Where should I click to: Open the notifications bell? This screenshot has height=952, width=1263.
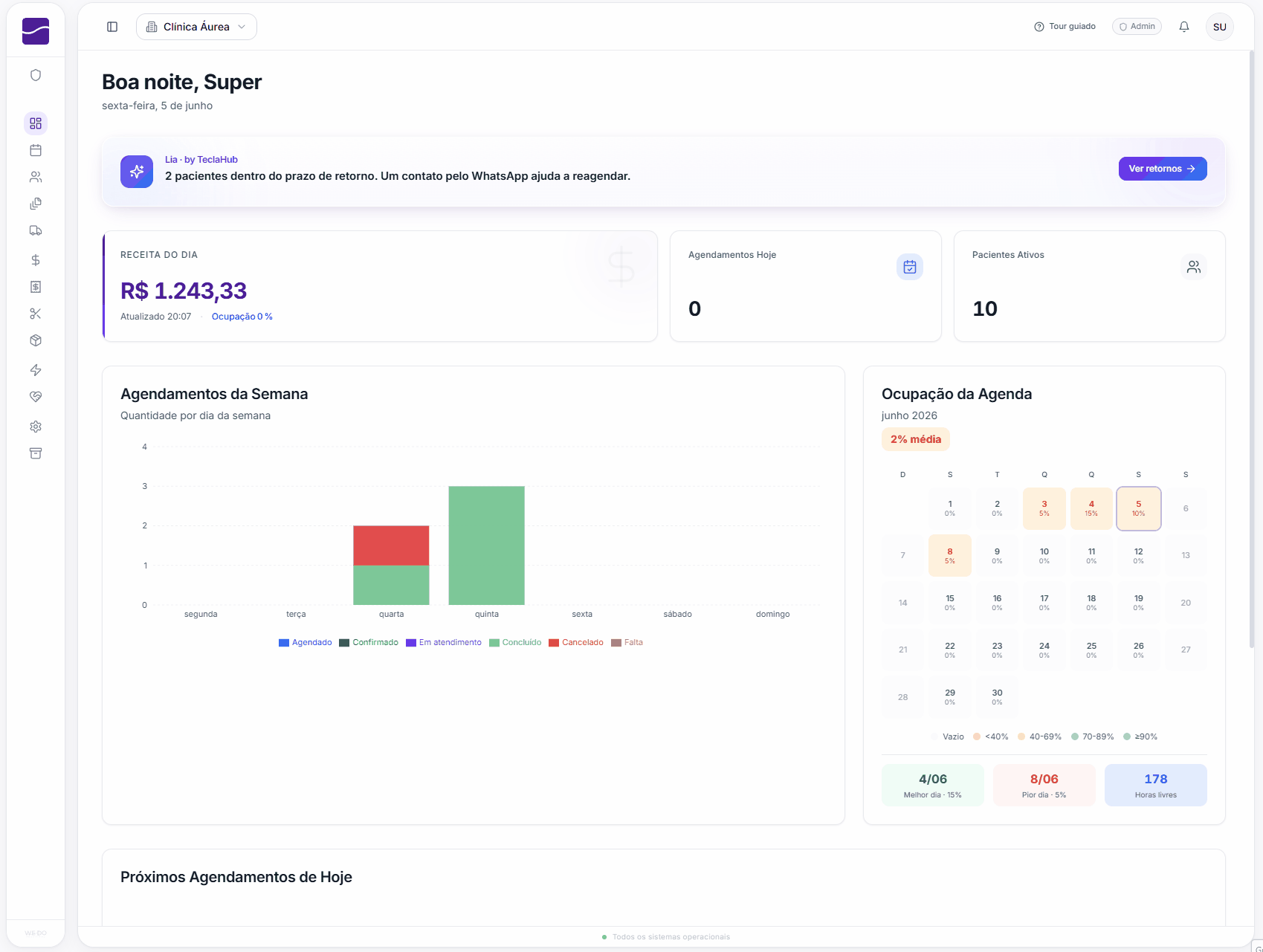pos(1184,27)
